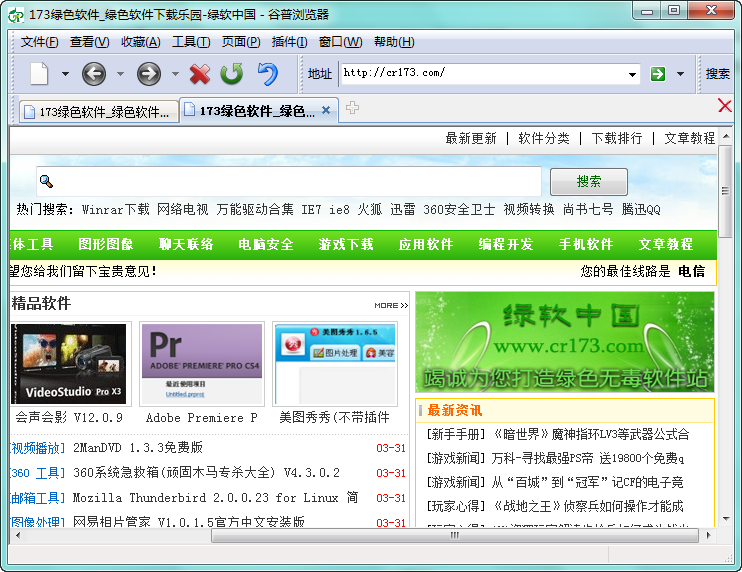
Task: Select 编程开发 in the green nav bar
Action: point(505,244)
